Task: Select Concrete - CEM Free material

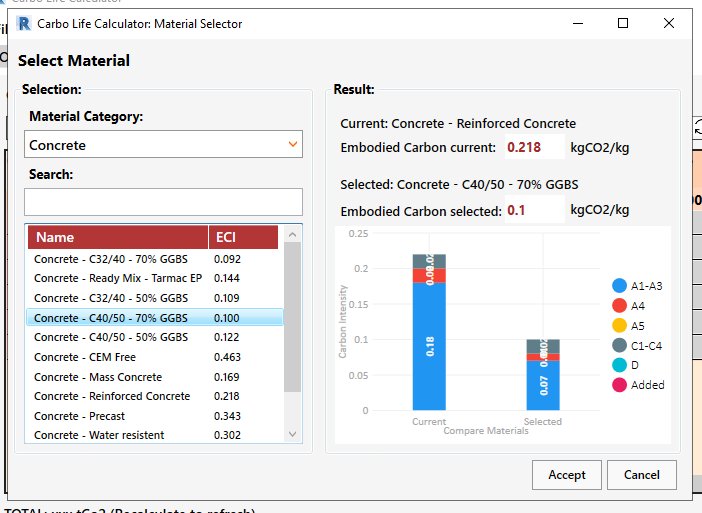Action: (x=85, y=357)
